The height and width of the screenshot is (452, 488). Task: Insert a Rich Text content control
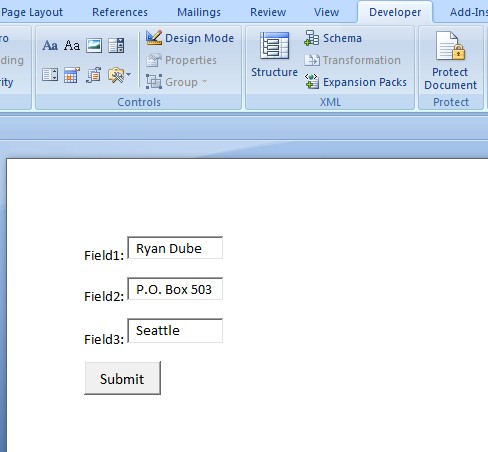point(50,45)
